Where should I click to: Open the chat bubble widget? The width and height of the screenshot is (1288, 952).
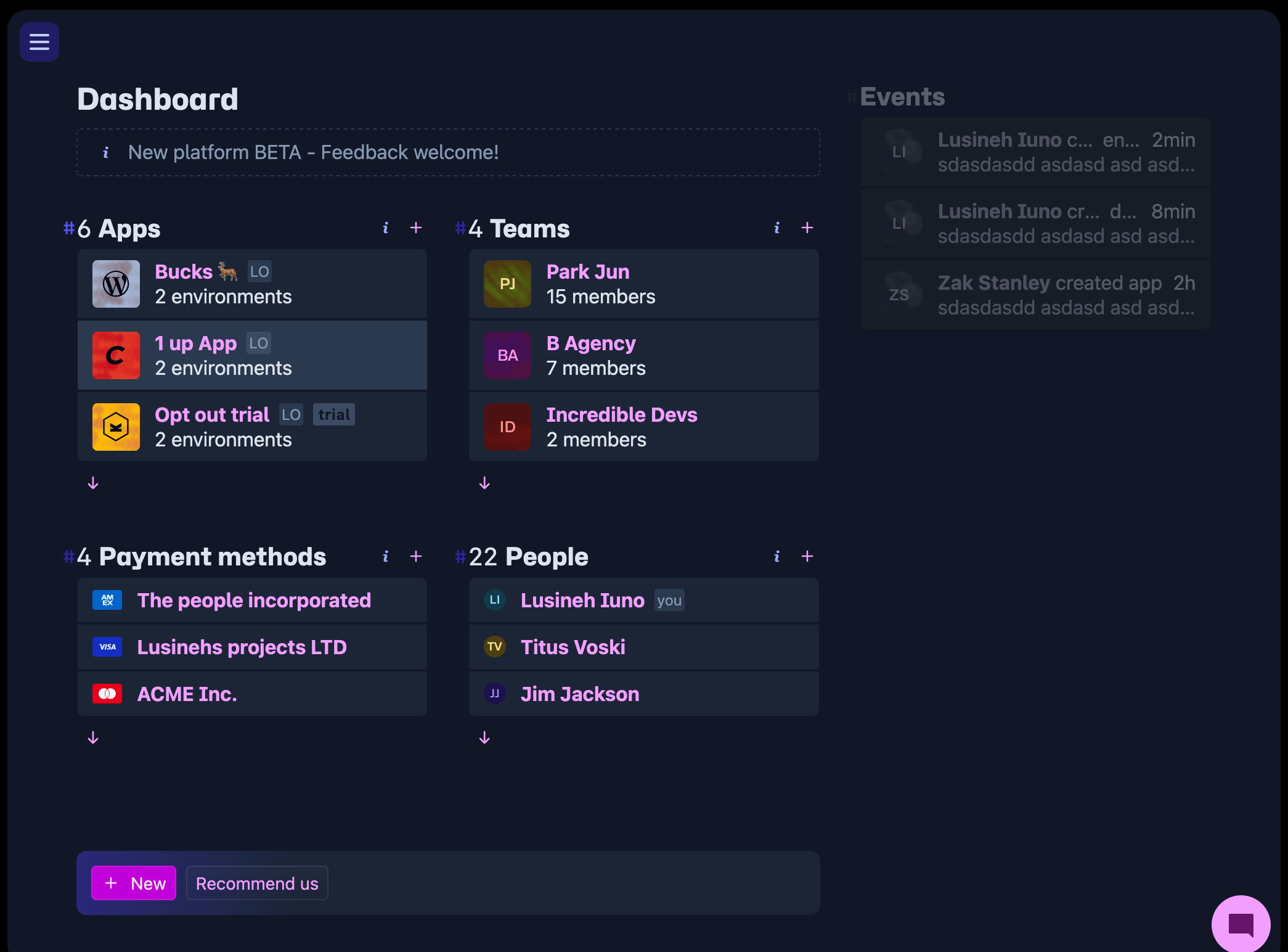coord(1241,924)
